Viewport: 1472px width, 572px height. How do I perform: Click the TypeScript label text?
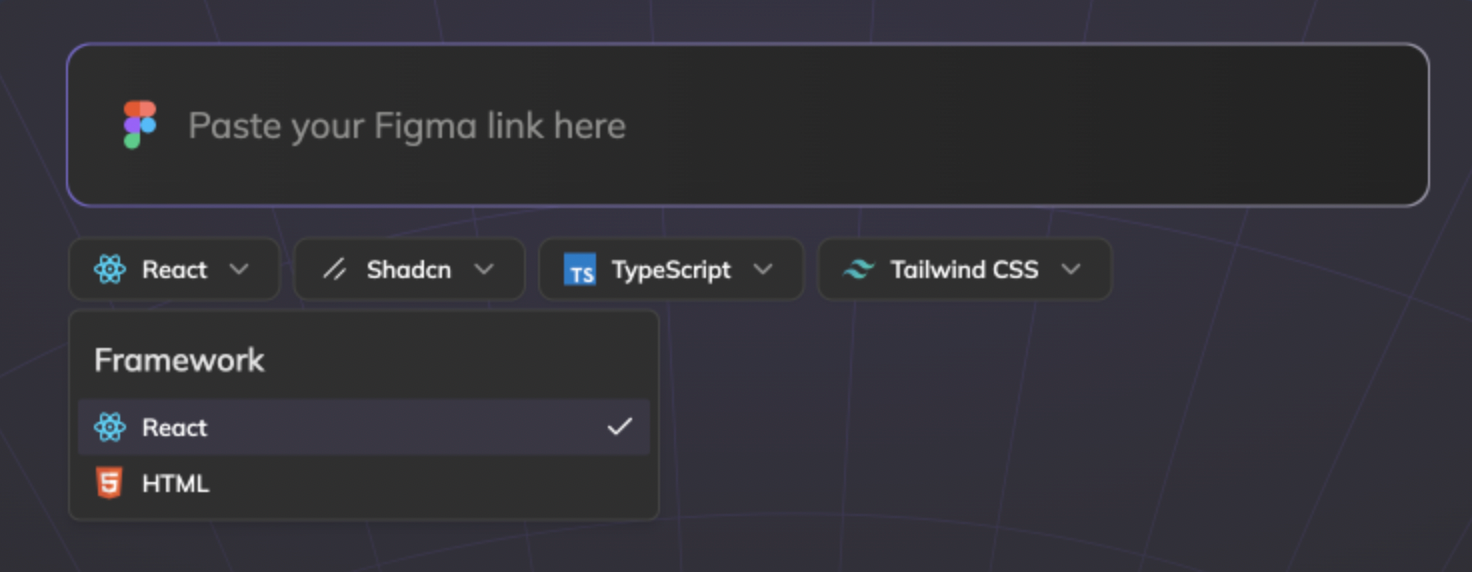point(671,270)
